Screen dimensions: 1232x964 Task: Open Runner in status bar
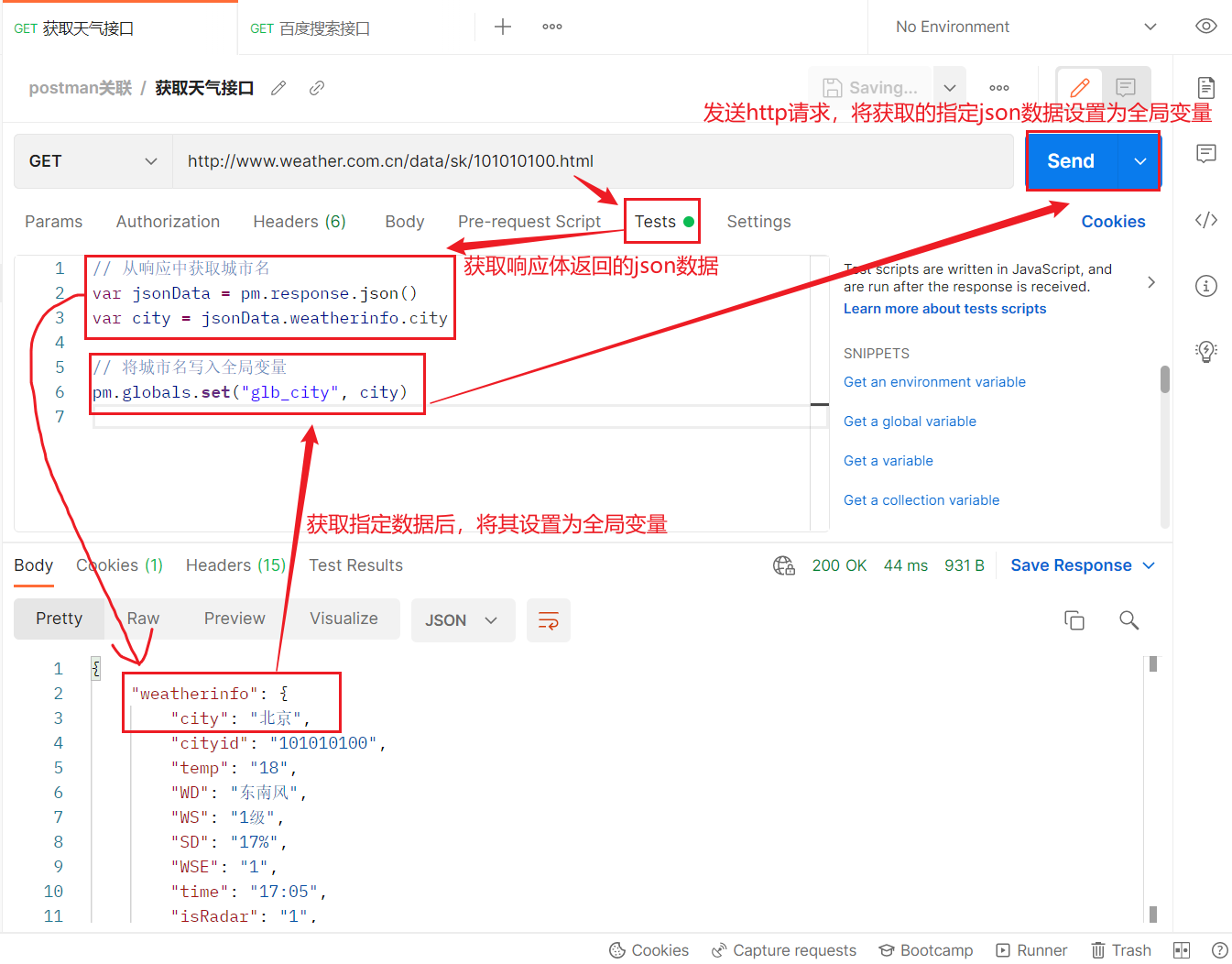[1031, 950]
